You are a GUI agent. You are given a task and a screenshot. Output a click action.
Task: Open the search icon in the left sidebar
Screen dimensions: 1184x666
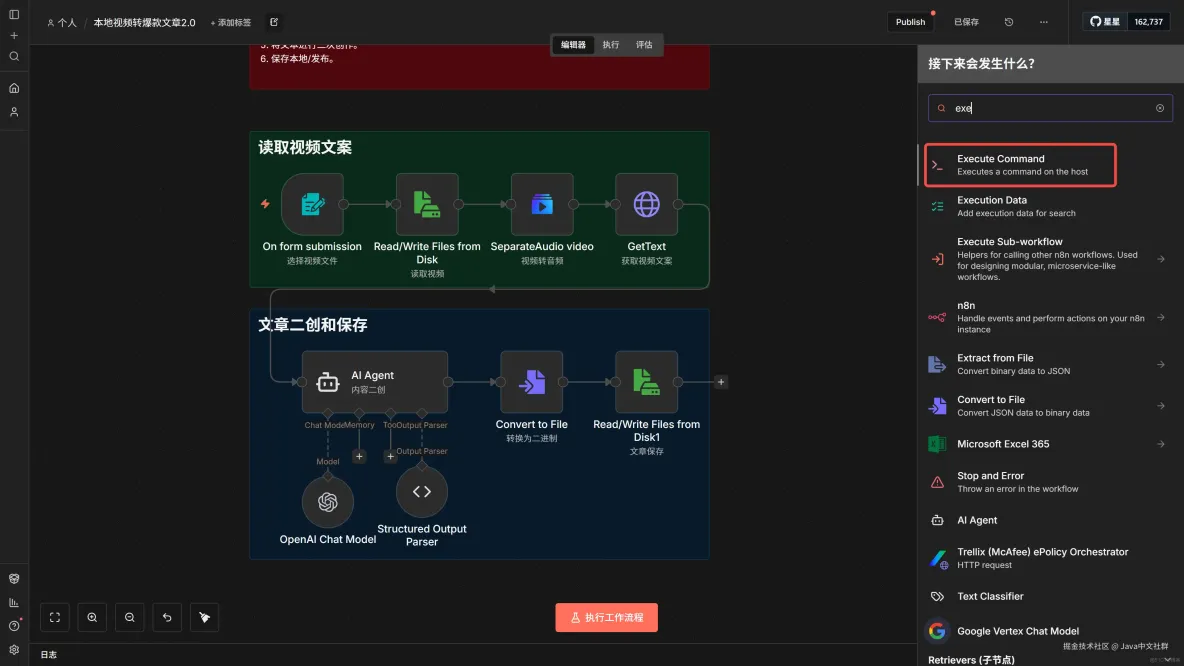click(14, 56)
